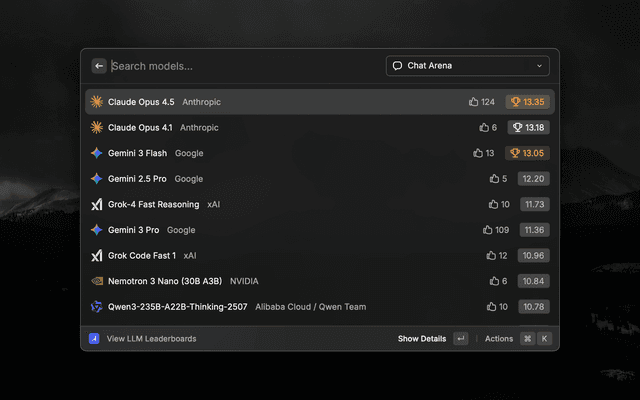Click the 12.20 score badge for Gemini 2.5 Pro
The width and height of the screenshot is (640, 400).
[x=533, y=179]
